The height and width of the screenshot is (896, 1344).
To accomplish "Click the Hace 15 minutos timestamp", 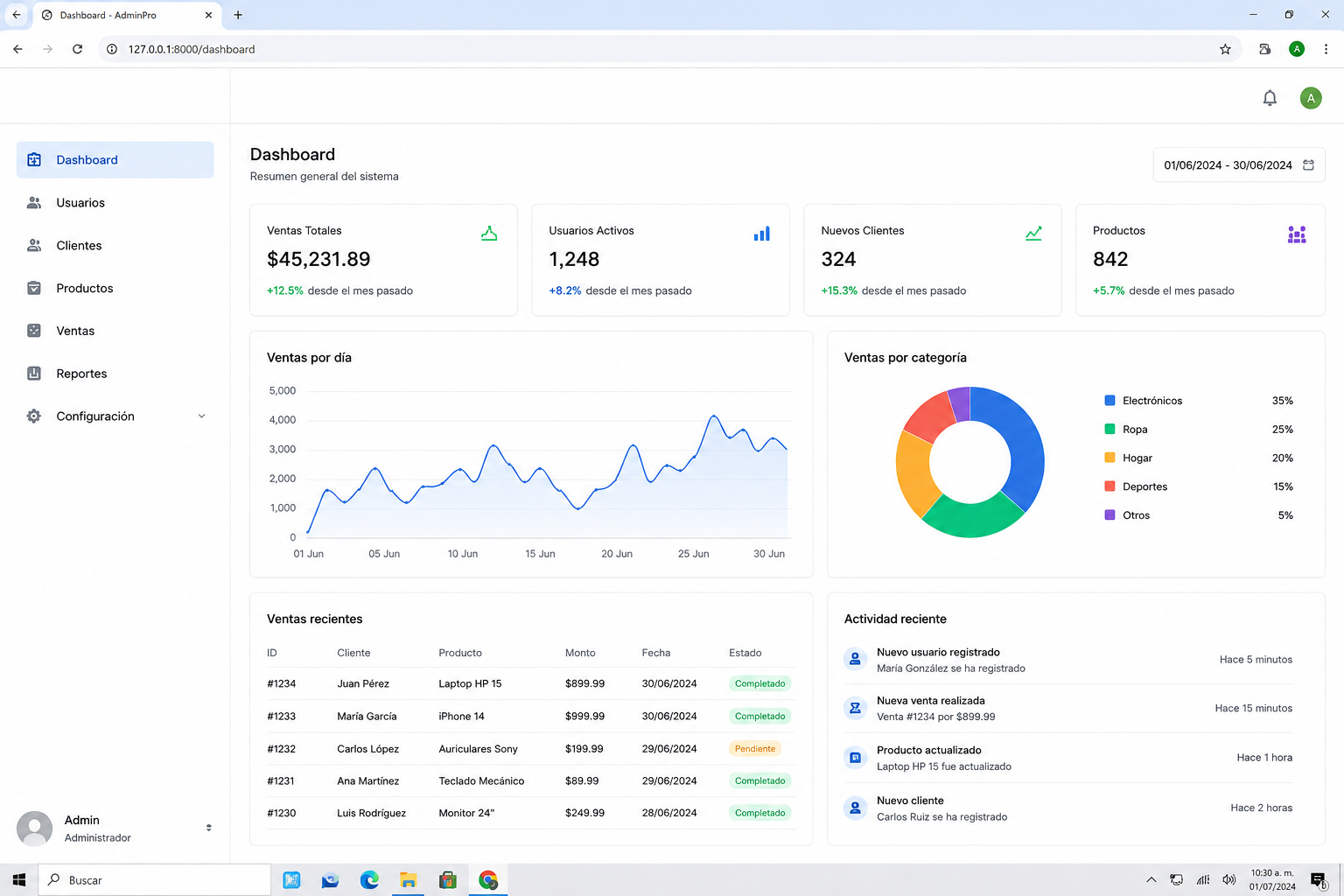I will [x=1253, y=709].
